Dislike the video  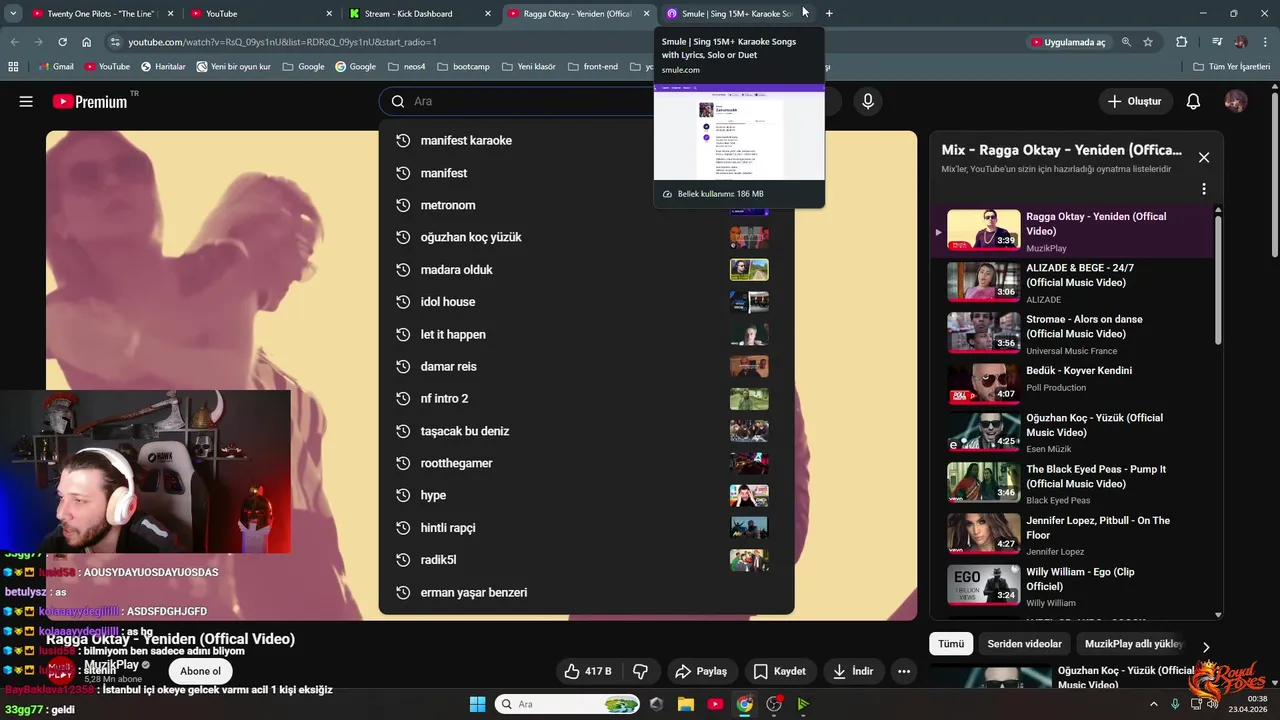coord(641,671)
